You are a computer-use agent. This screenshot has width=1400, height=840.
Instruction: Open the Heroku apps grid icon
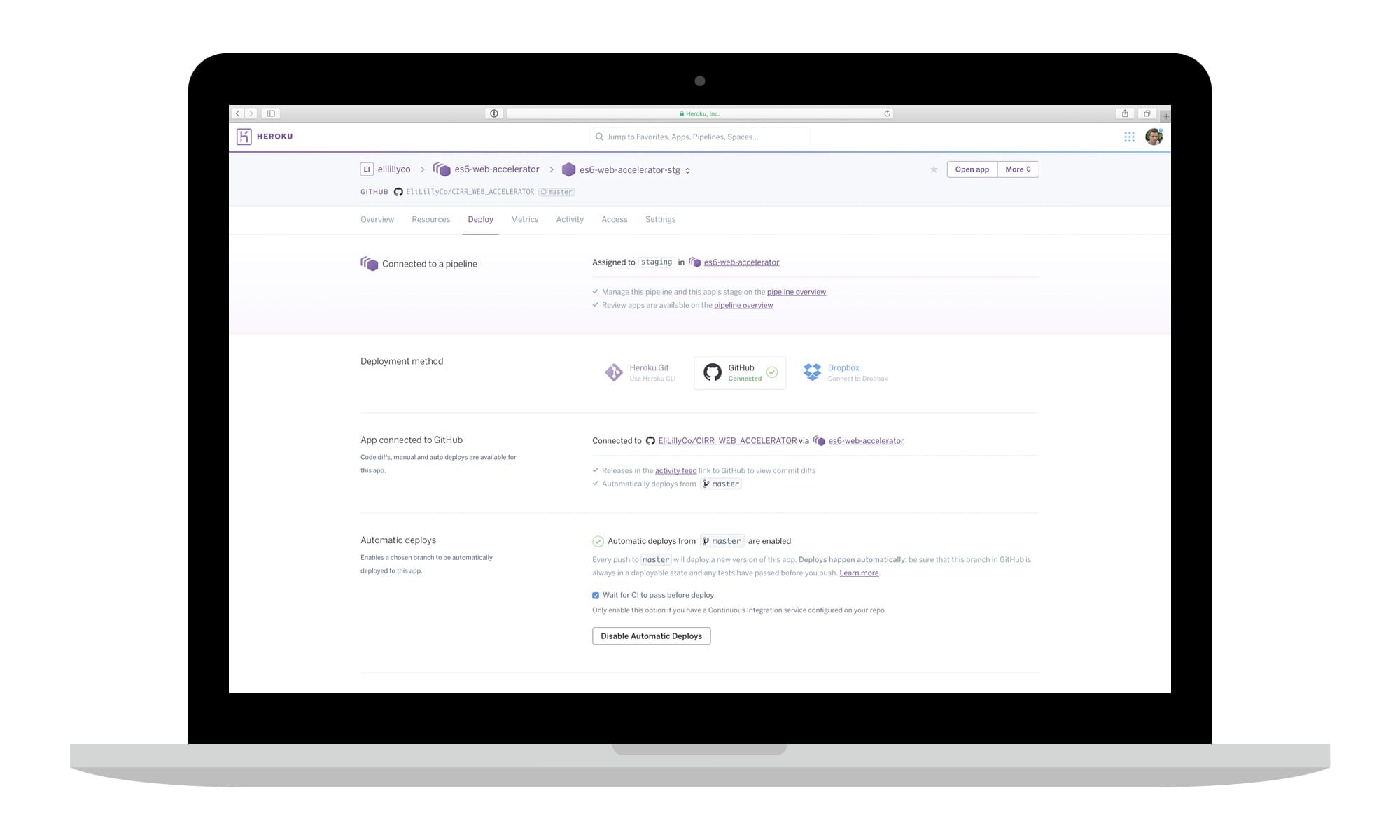(x=1129, y=137)
